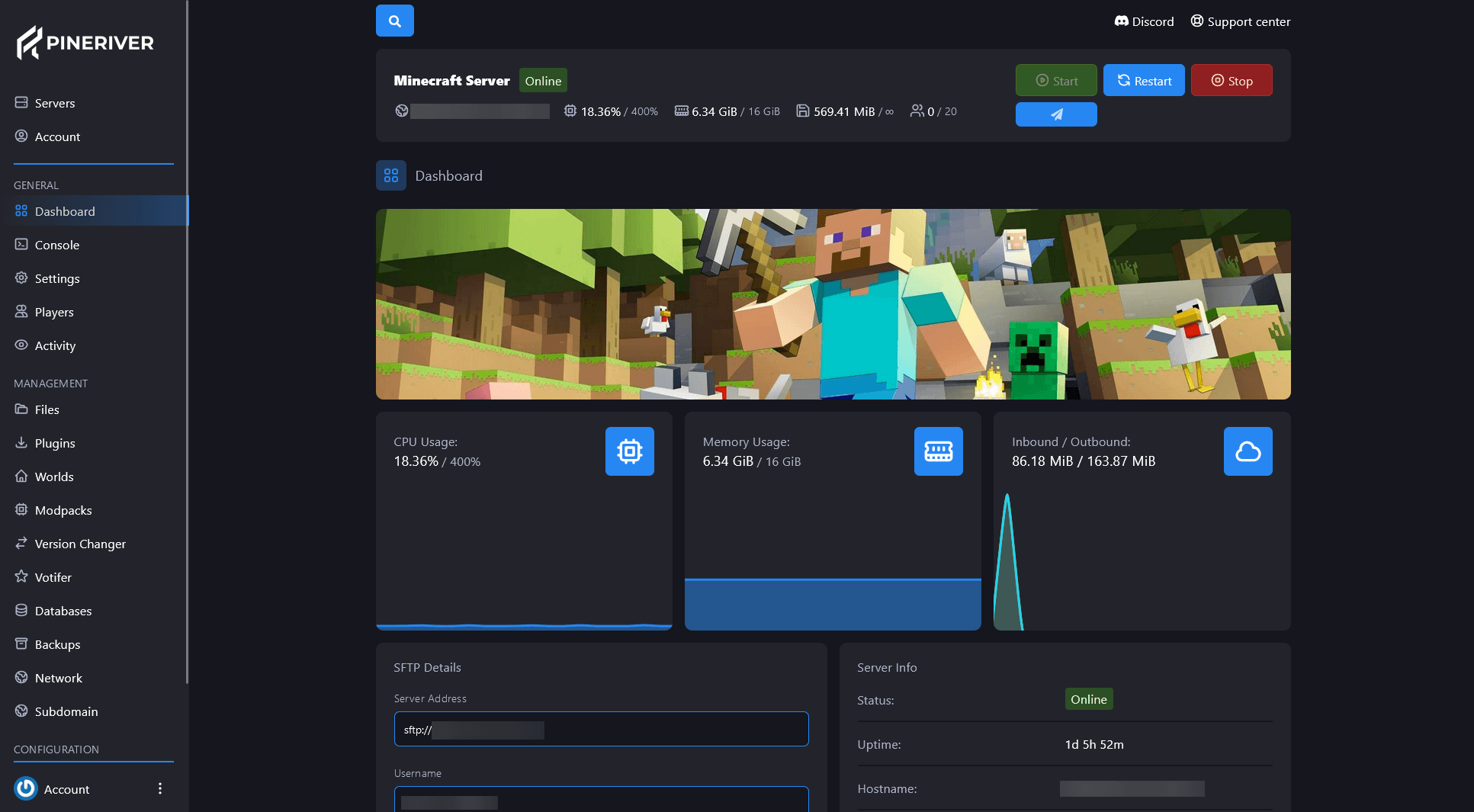Click the disk icon beside 569.41 MiB
Image resolution: width=1474 pixels, height=812 pixels.
[x=802, y=111]
